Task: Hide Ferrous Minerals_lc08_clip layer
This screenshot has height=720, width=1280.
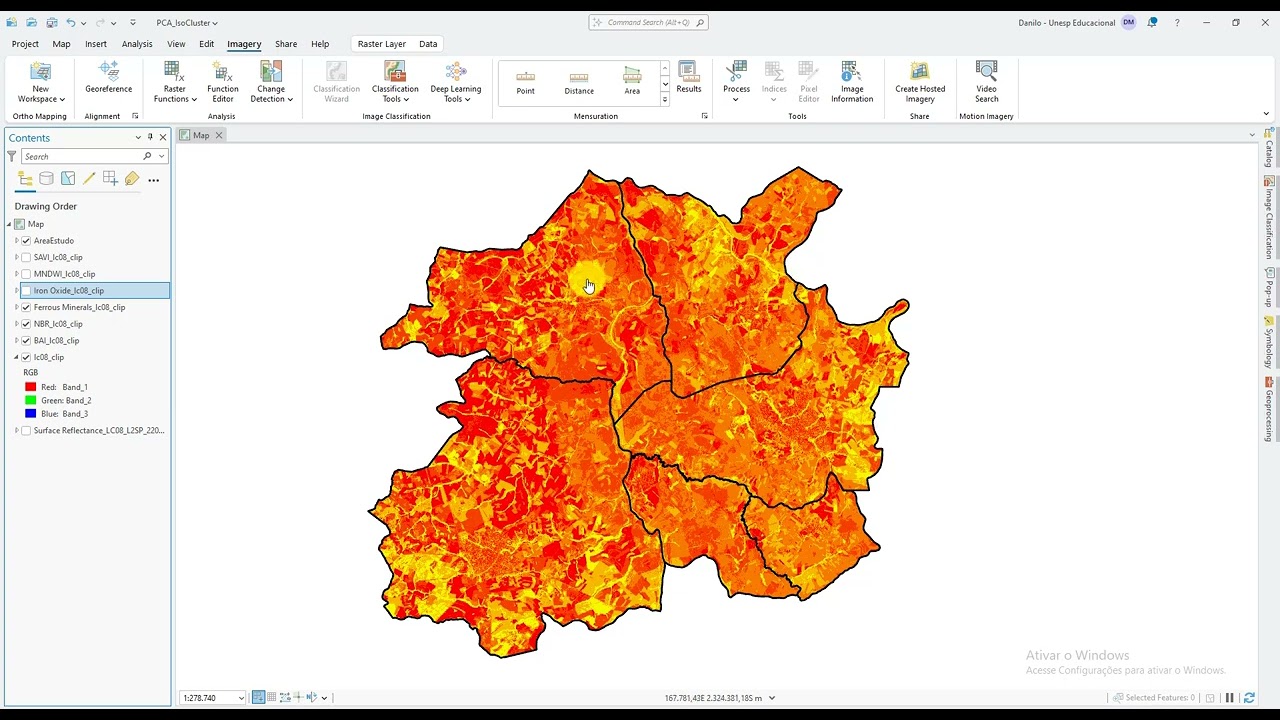Action: (x=26, y=307)
